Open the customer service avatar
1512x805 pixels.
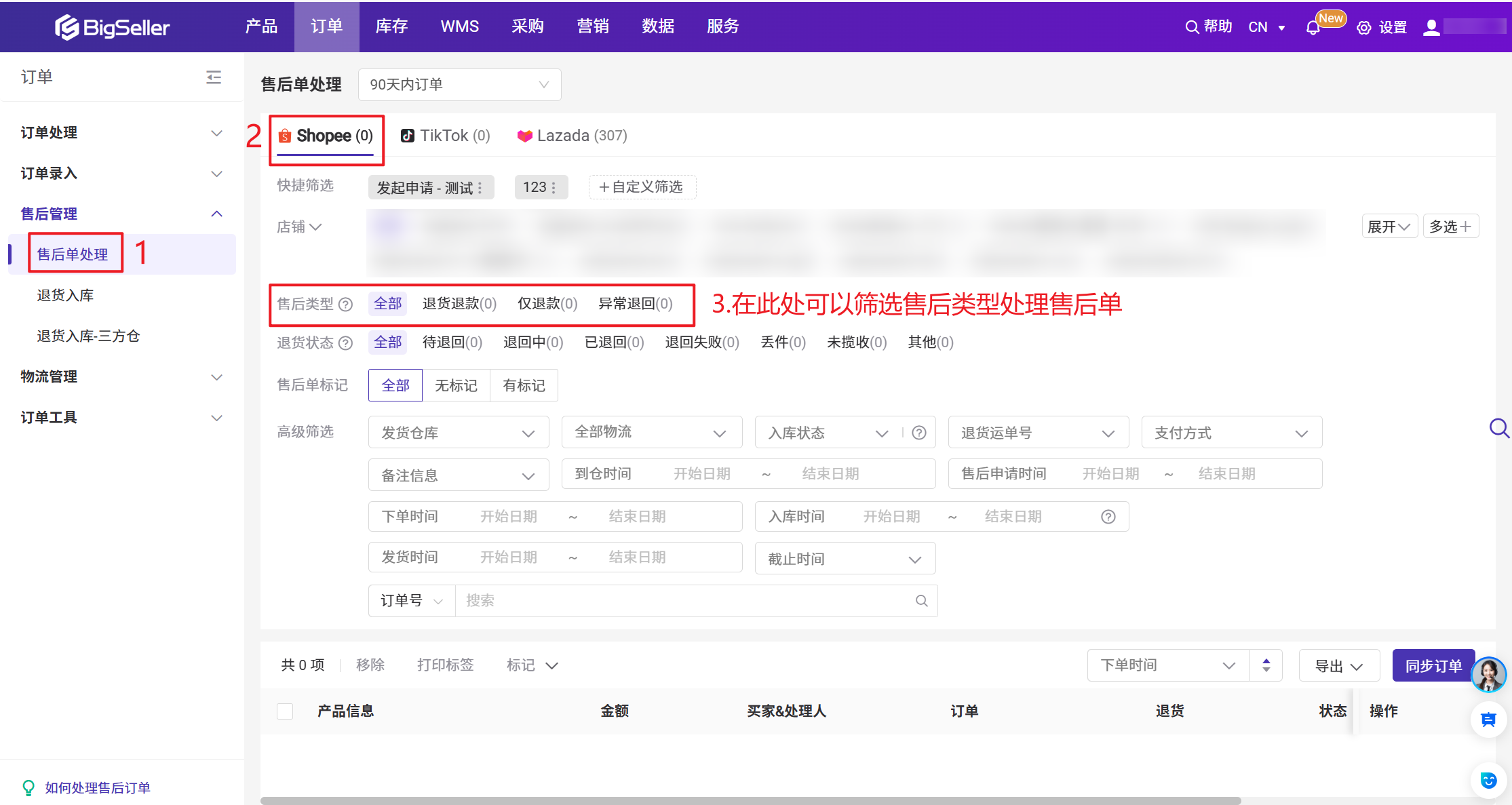[x=1488, y=674]
